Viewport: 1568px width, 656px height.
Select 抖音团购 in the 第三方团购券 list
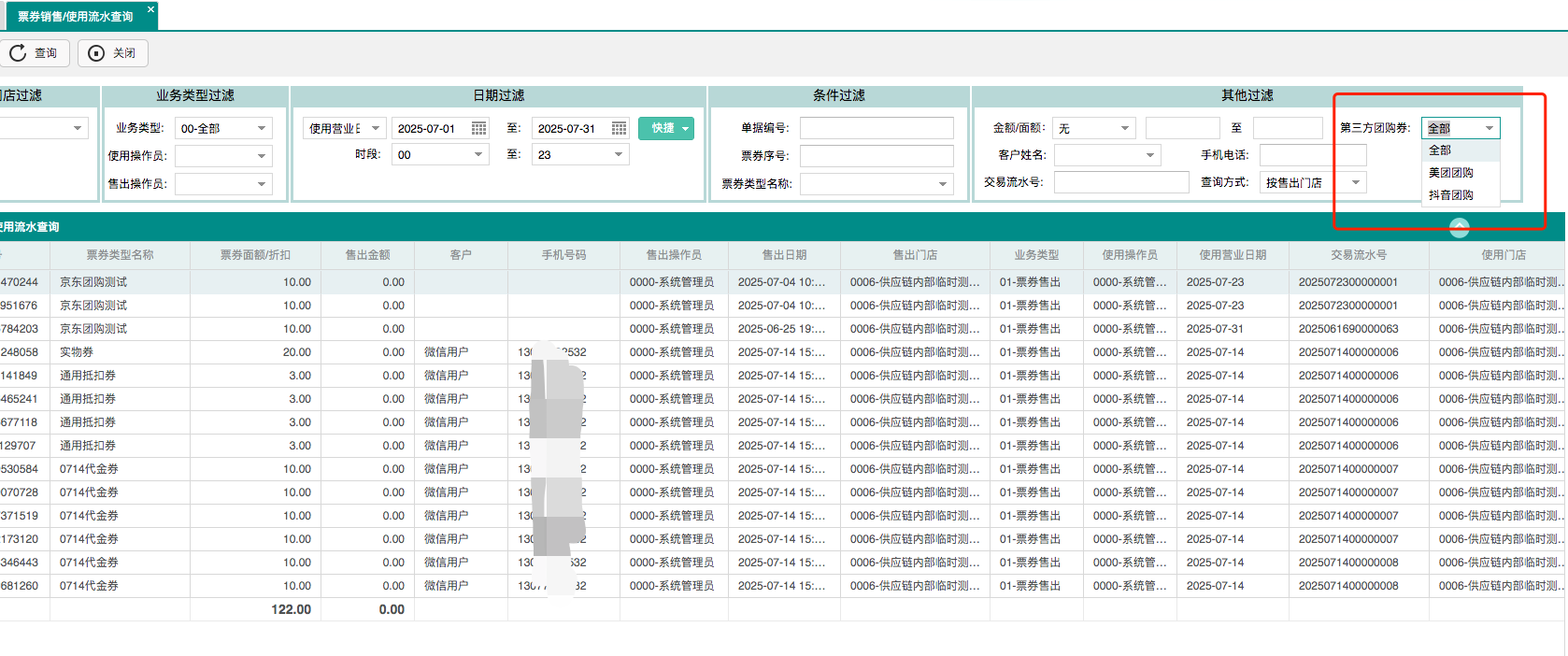pyautogui.click(x=1450, y=195)
